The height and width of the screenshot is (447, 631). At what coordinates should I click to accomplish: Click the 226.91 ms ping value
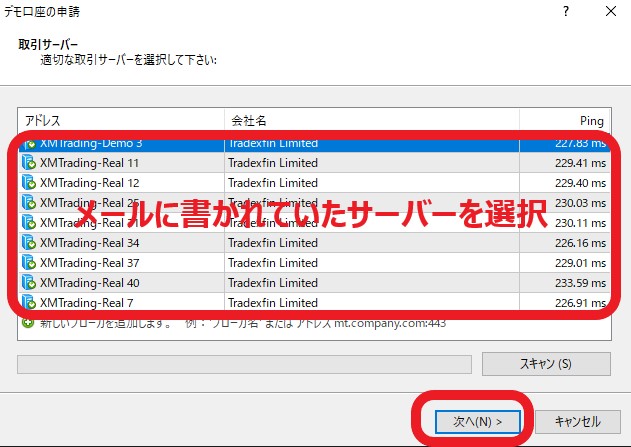pos(580,303)
